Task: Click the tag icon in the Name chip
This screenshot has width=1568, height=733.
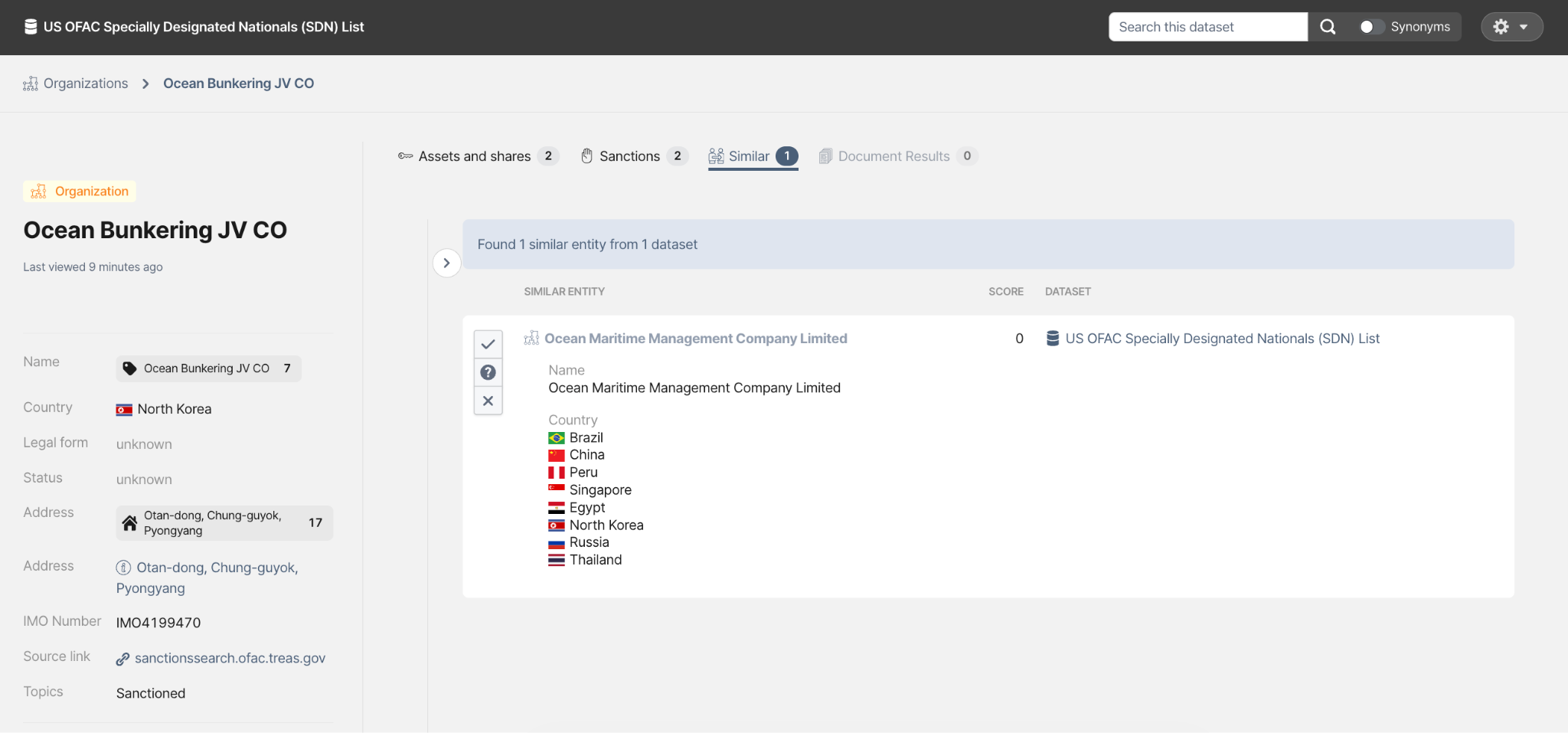Action: click(x=130, y=368)
